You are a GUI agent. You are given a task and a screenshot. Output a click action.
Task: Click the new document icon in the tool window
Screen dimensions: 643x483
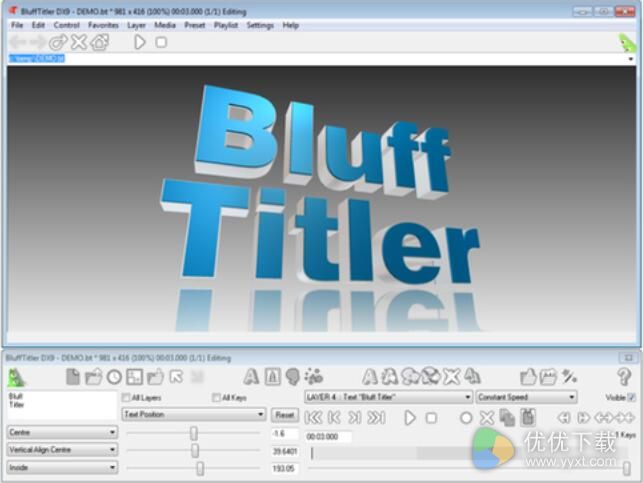pyautogui.click(x=73, y=376)
